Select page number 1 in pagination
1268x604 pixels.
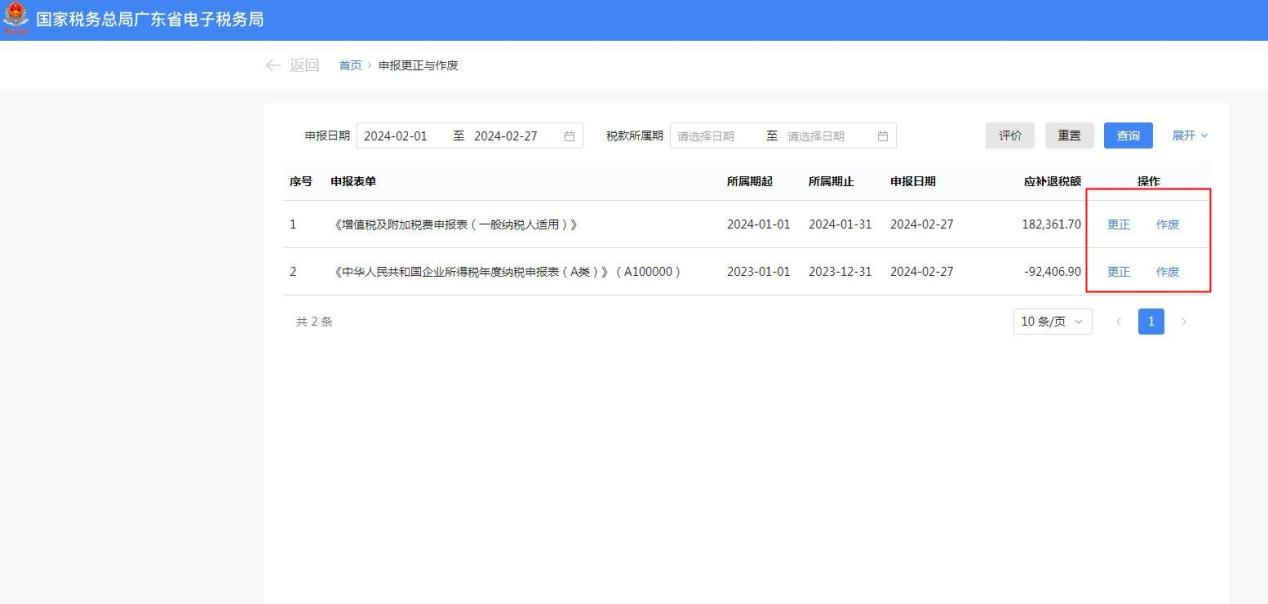(x=1151, y=322)
